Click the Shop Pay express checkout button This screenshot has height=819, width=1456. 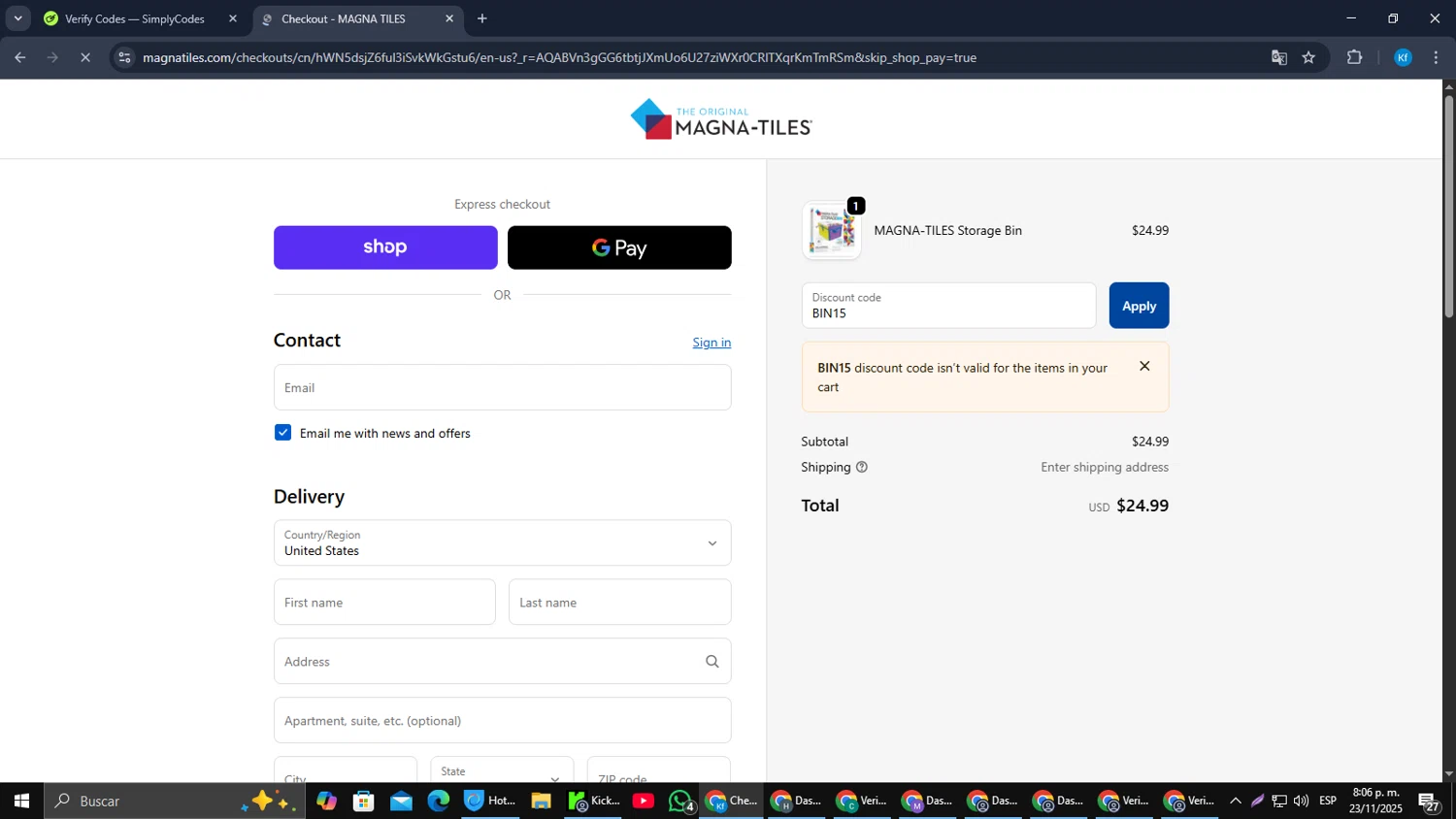click(x=385, y=247)
